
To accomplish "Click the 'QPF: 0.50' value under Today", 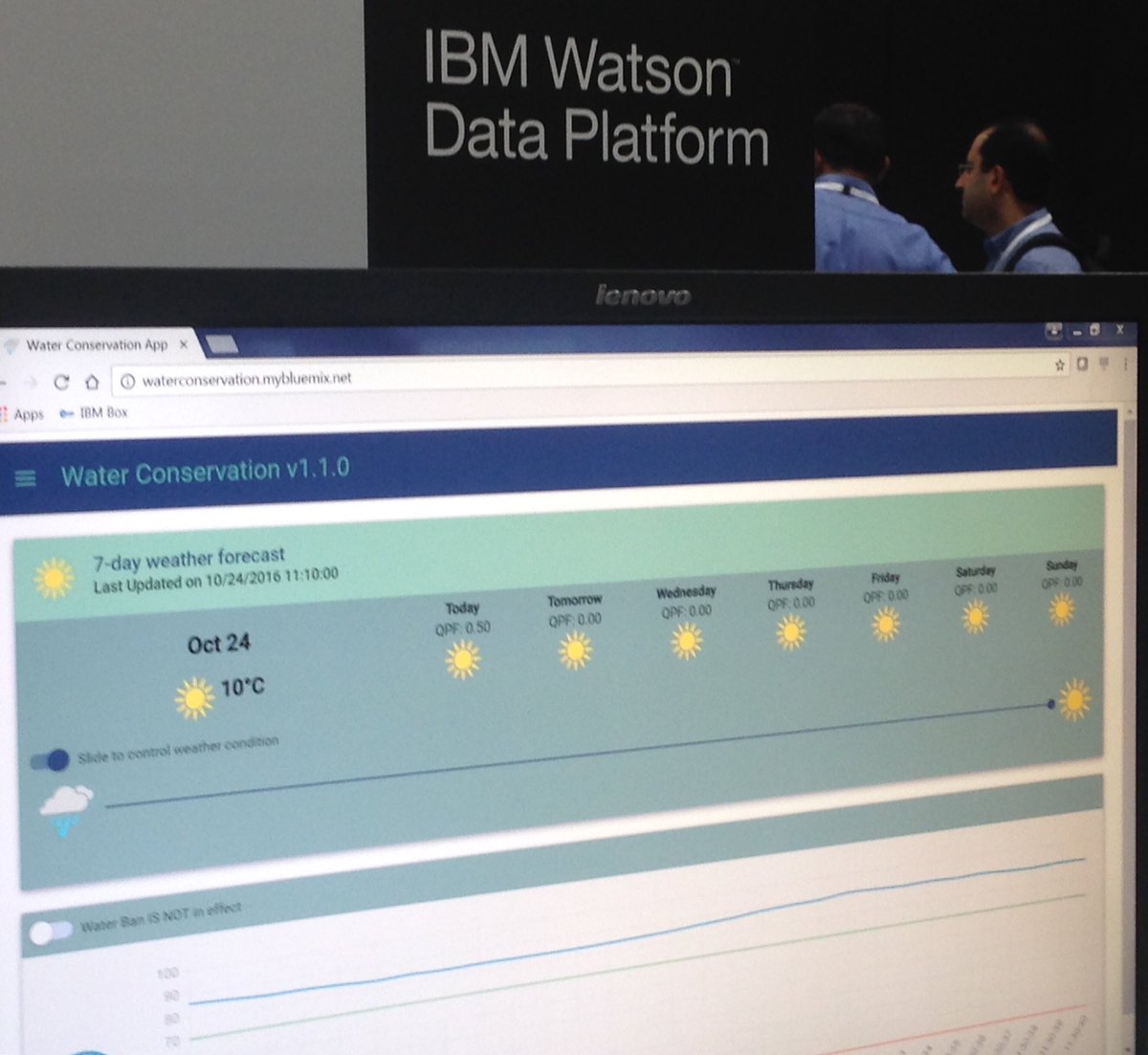I will [463, 627].
